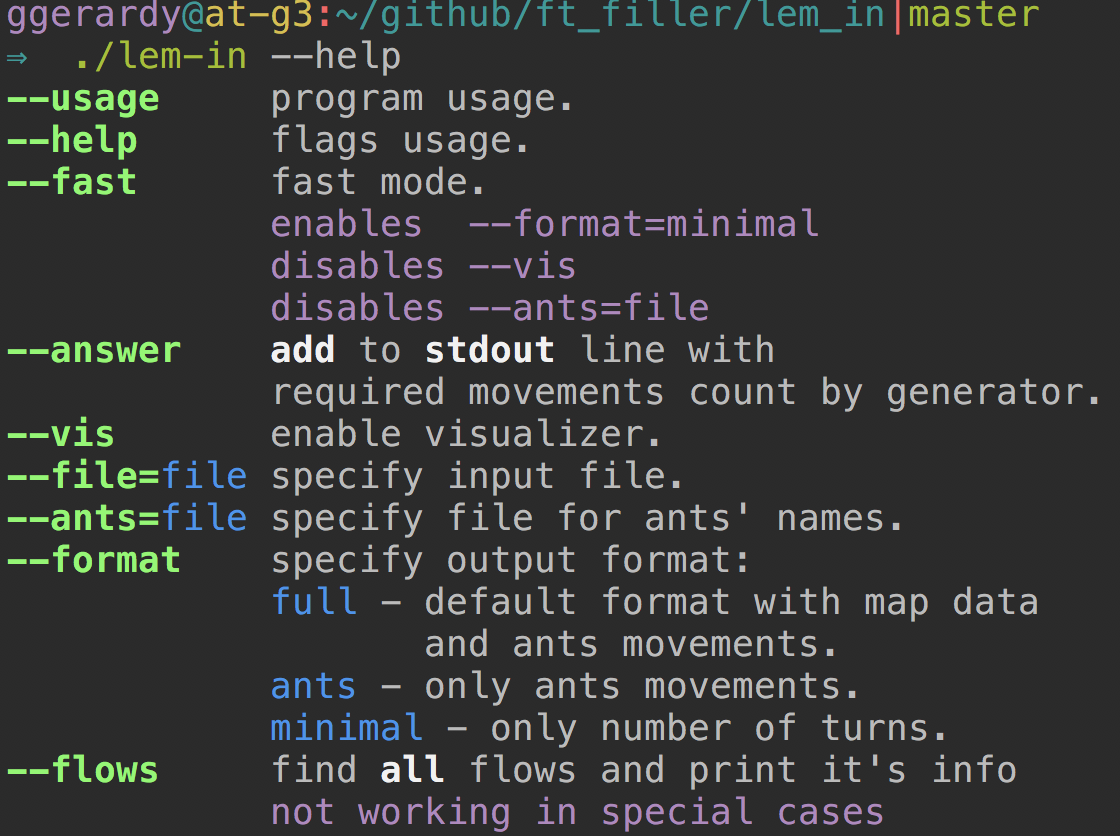Image resolution: width=1120 pixels, height=836 pixels.
Task: Click blue 'ants' format option
Action: [314, 686]
